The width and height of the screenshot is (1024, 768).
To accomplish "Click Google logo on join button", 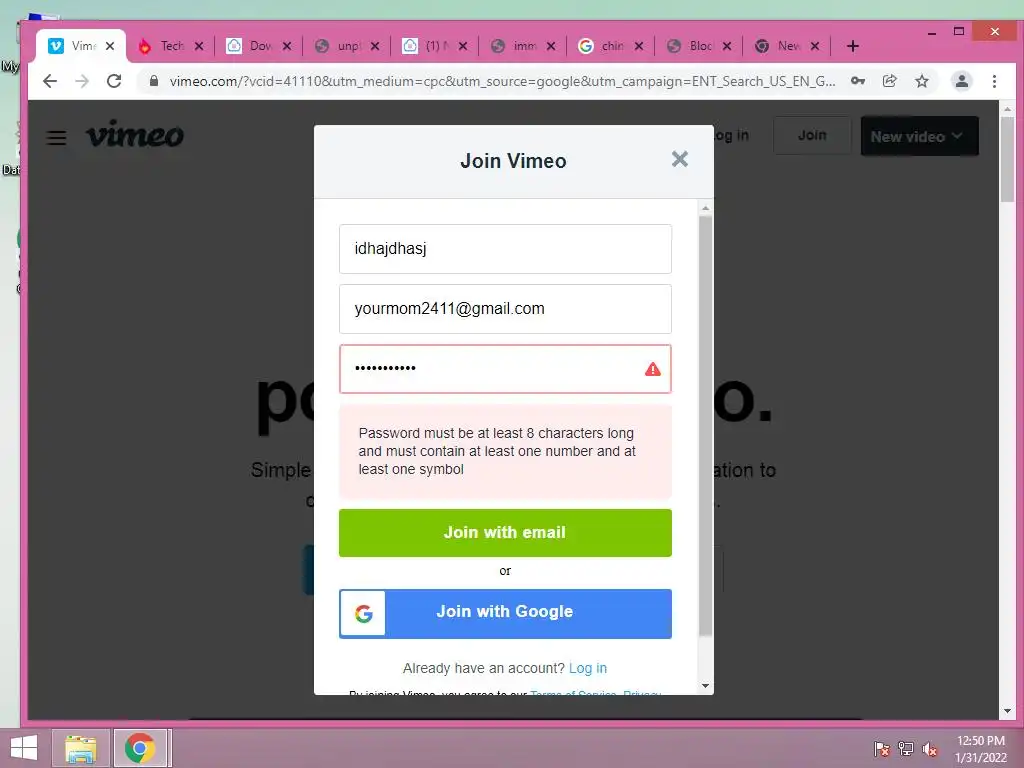I will click(x=364, y=613).
